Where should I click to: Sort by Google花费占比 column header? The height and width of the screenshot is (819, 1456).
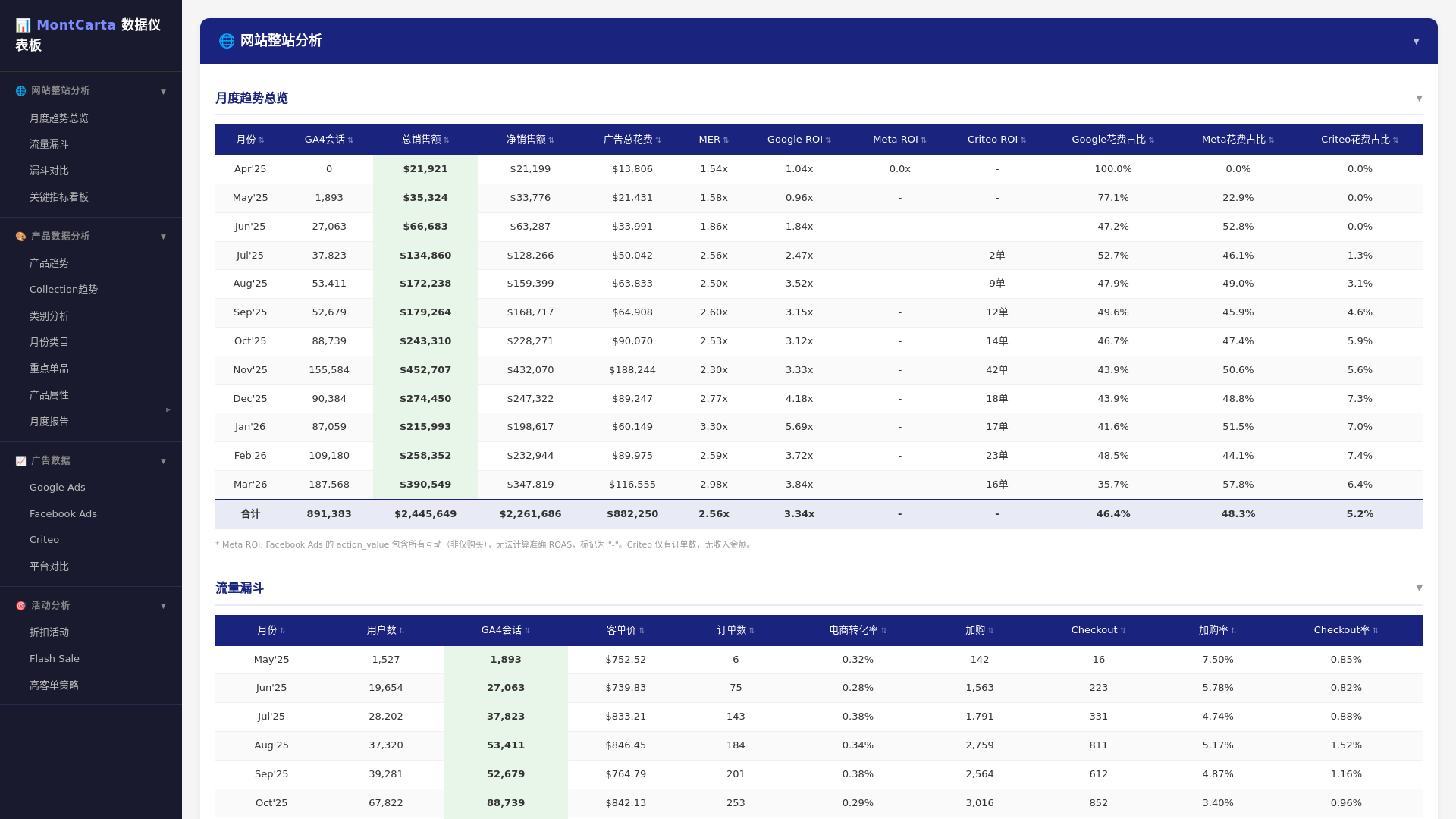click(x=1113, y=140)
